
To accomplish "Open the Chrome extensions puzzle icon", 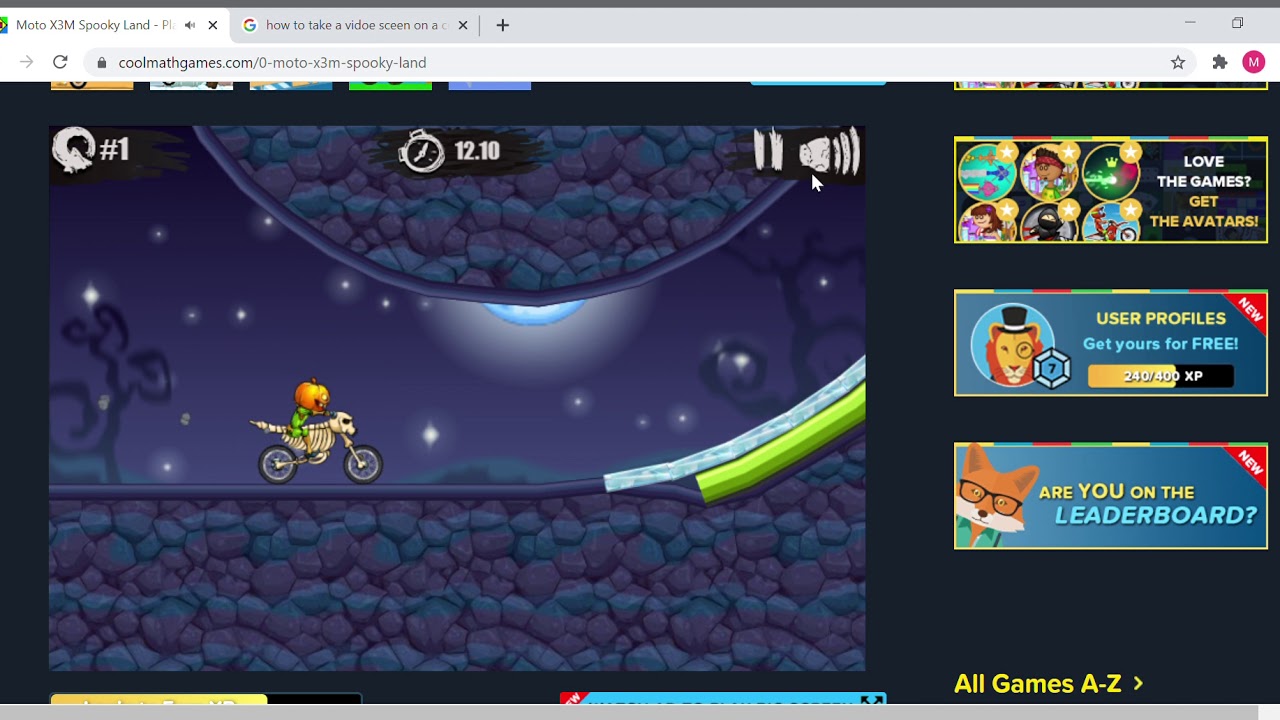I will point(1220,62).
